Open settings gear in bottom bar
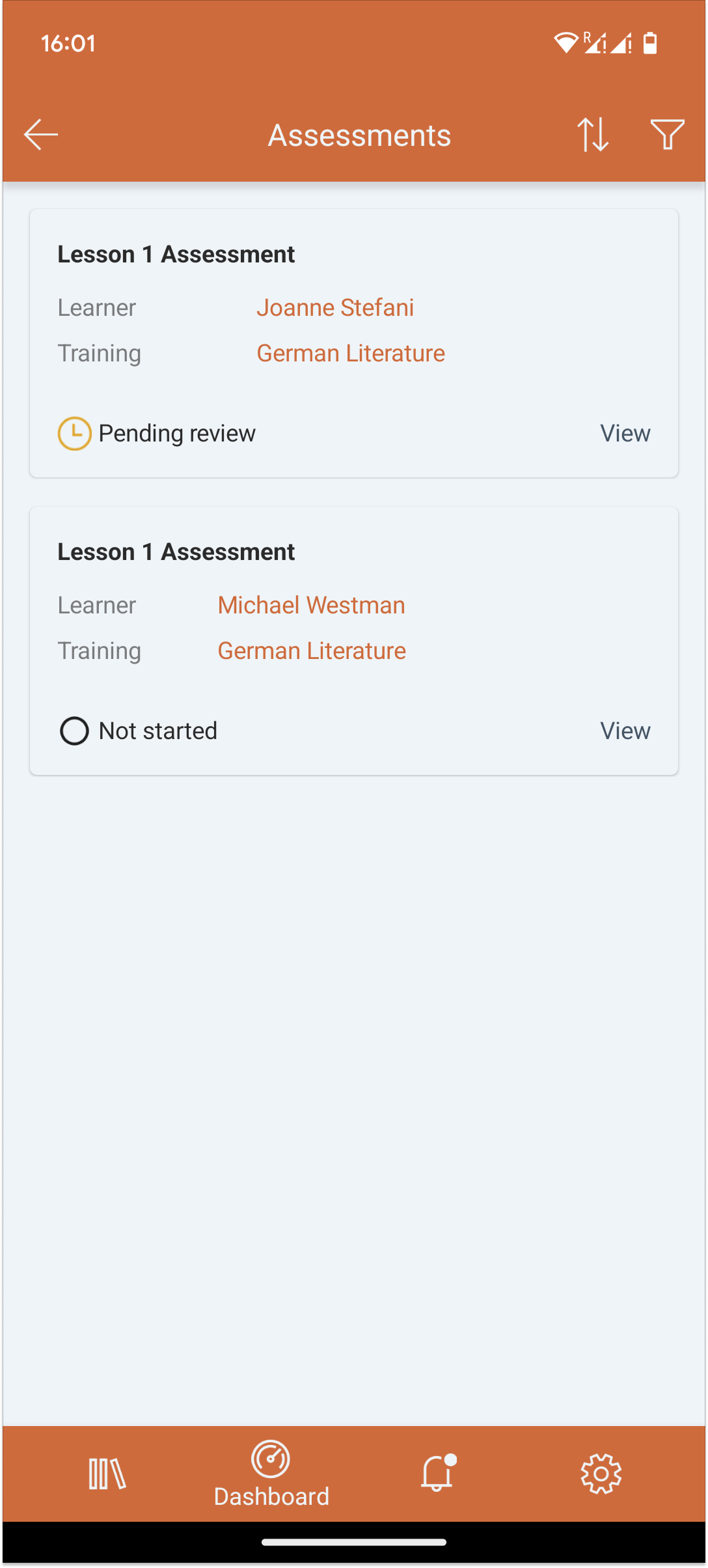This screenshot has height=1568, width=708. coord(601,1474)
